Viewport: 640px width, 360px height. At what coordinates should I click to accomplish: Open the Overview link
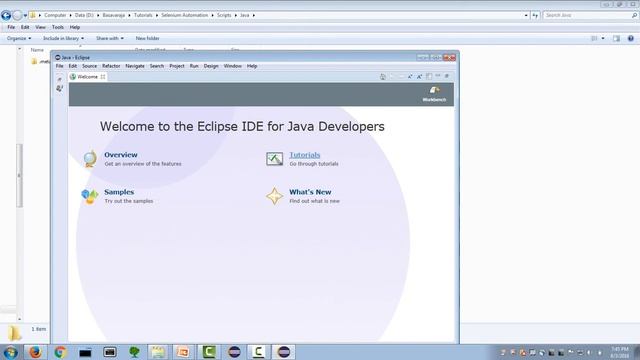121,155
